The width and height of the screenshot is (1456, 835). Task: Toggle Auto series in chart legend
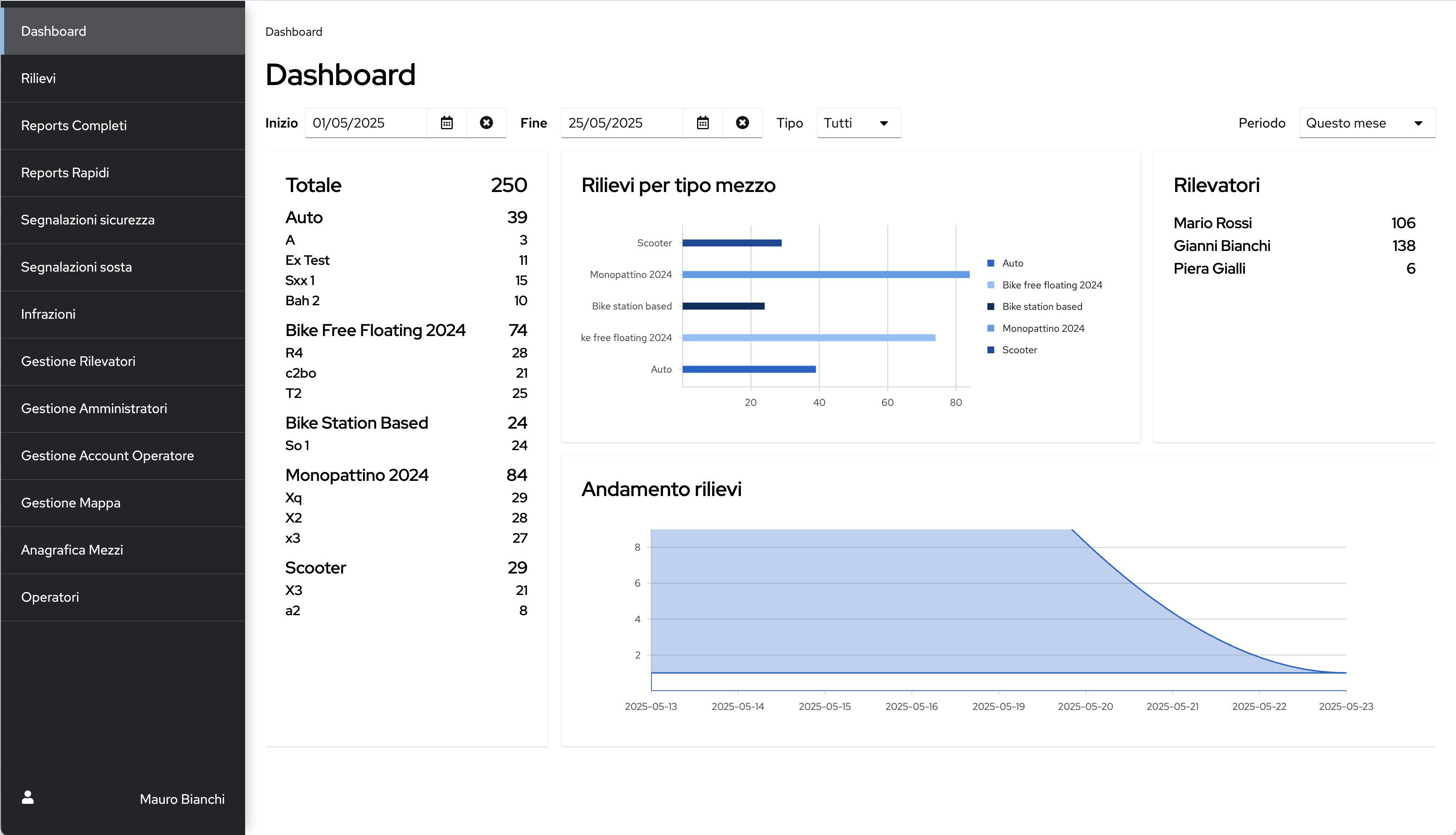(1012, 263)
